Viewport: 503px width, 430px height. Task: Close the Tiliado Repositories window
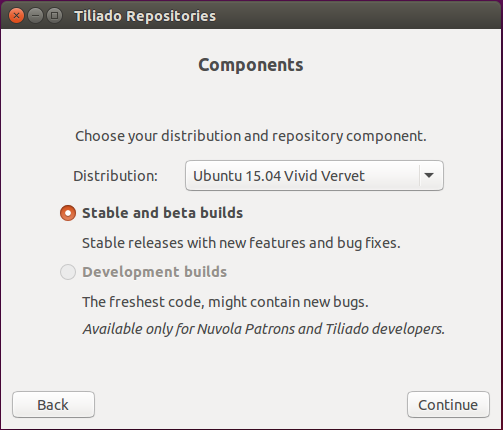coord(16,16)
